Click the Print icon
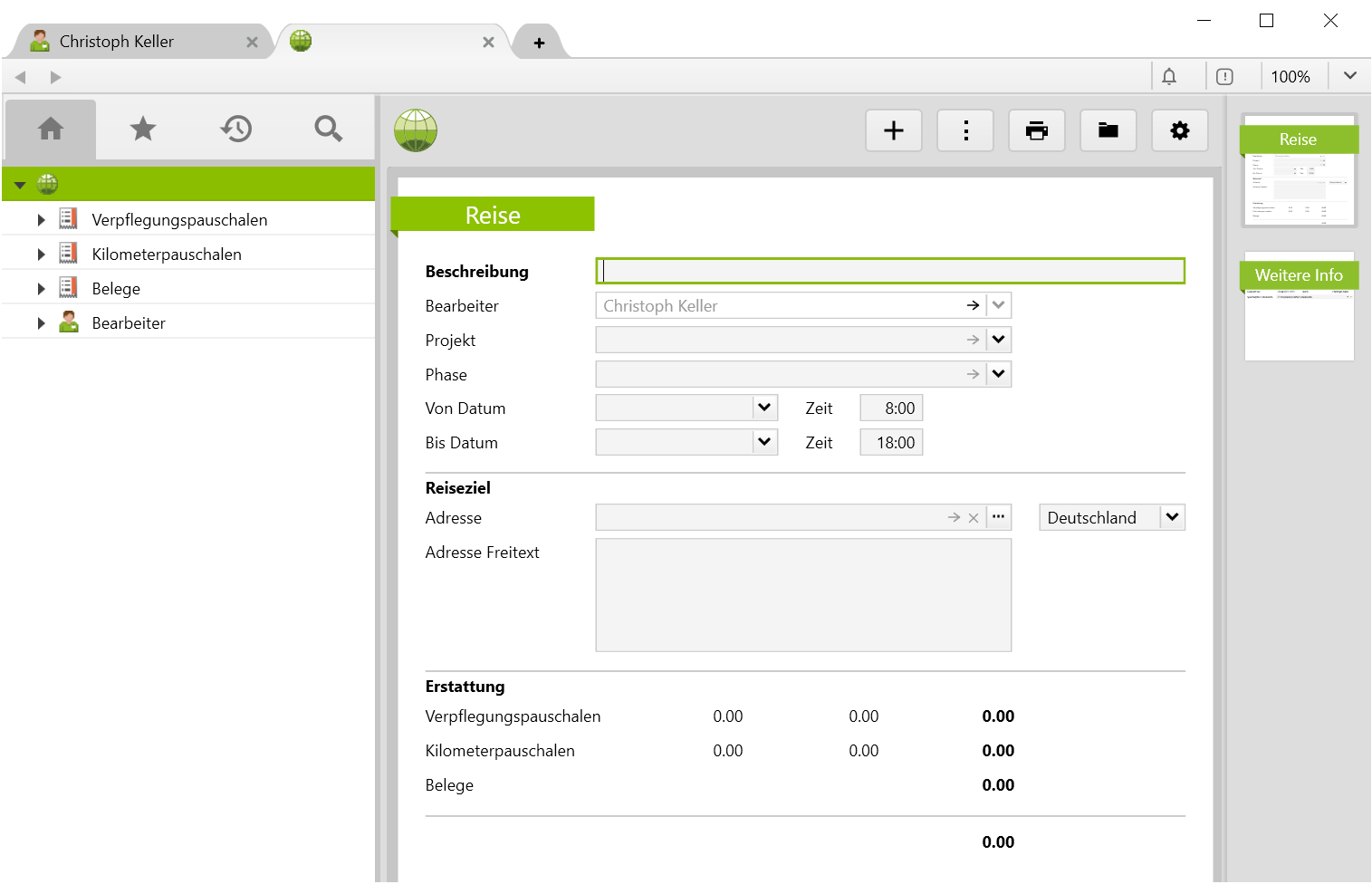 (x=1037, y=131)
